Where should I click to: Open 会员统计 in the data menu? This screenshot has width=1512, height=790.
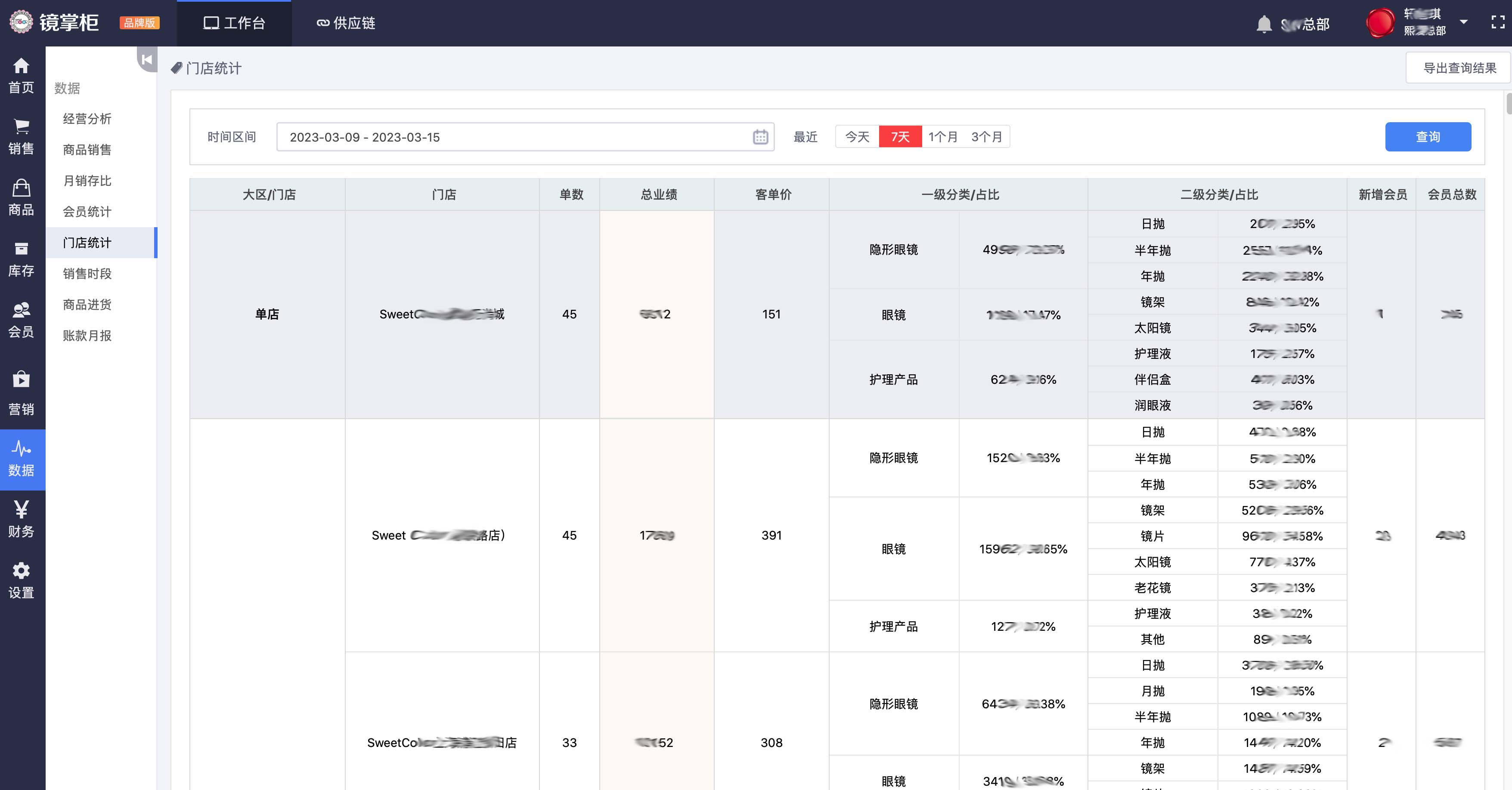coord(87,212)
